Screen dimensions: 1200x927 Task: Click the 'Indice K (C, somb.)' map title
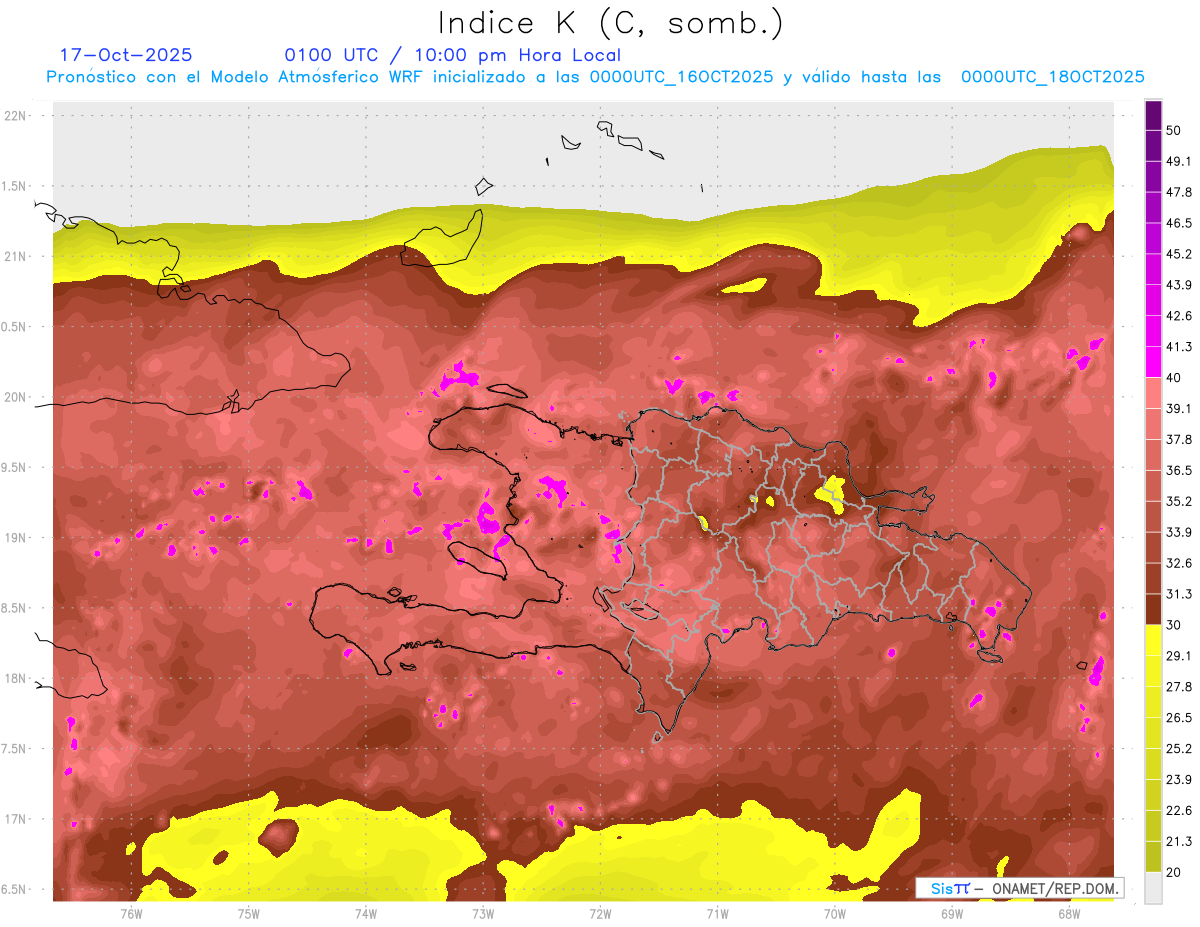point(611,23)
